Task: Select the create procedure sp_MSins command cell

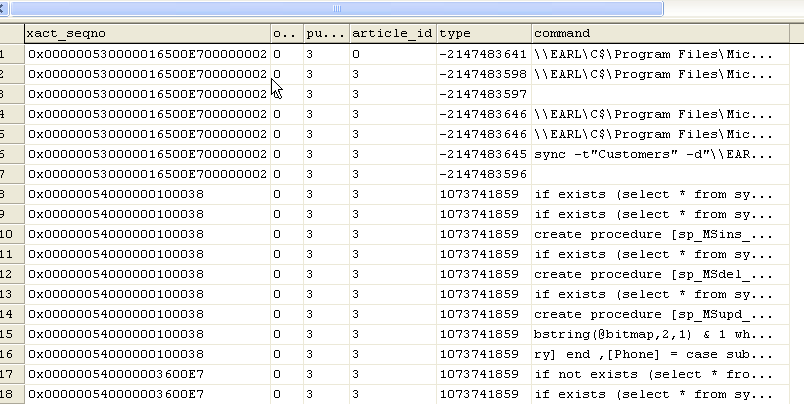Action: point(654,234)
